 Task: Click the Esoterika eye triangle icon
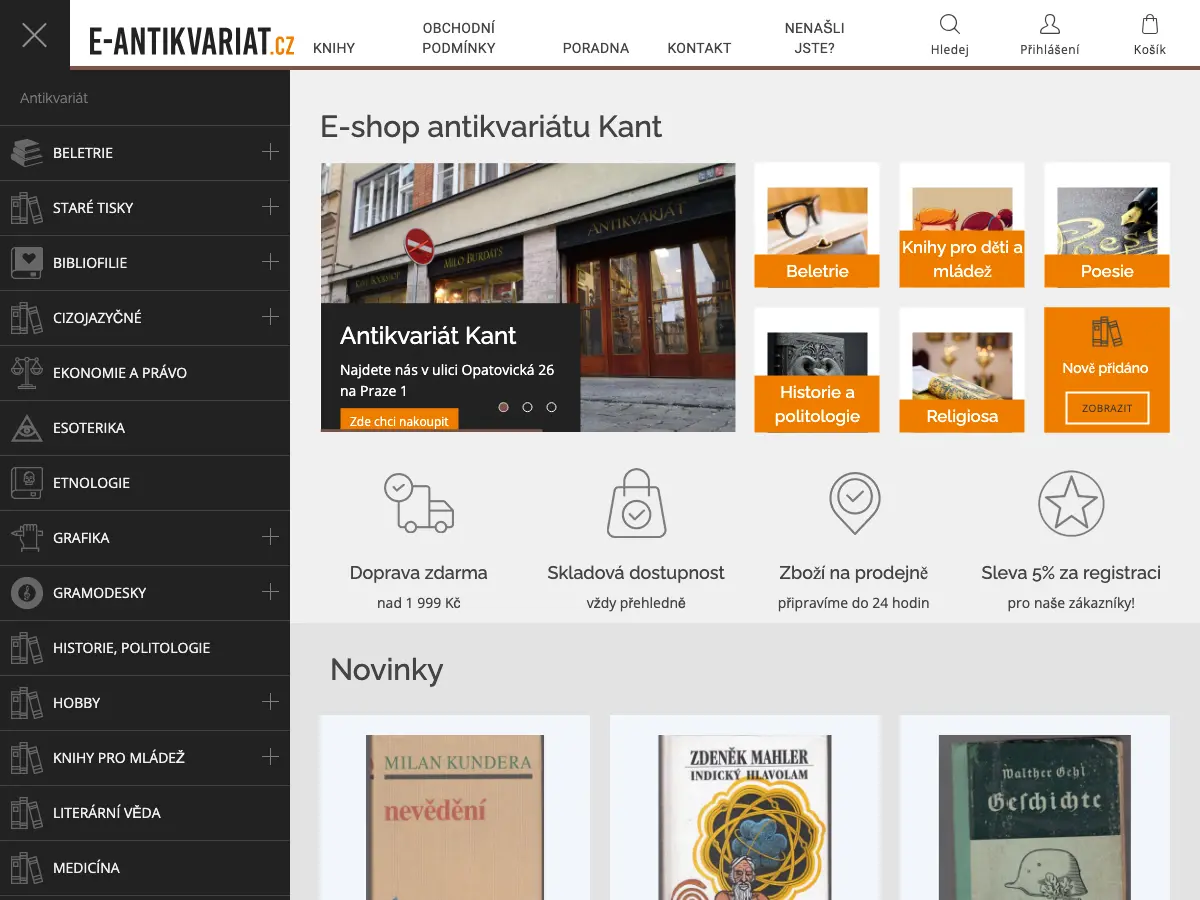click(x=26, y=428)
